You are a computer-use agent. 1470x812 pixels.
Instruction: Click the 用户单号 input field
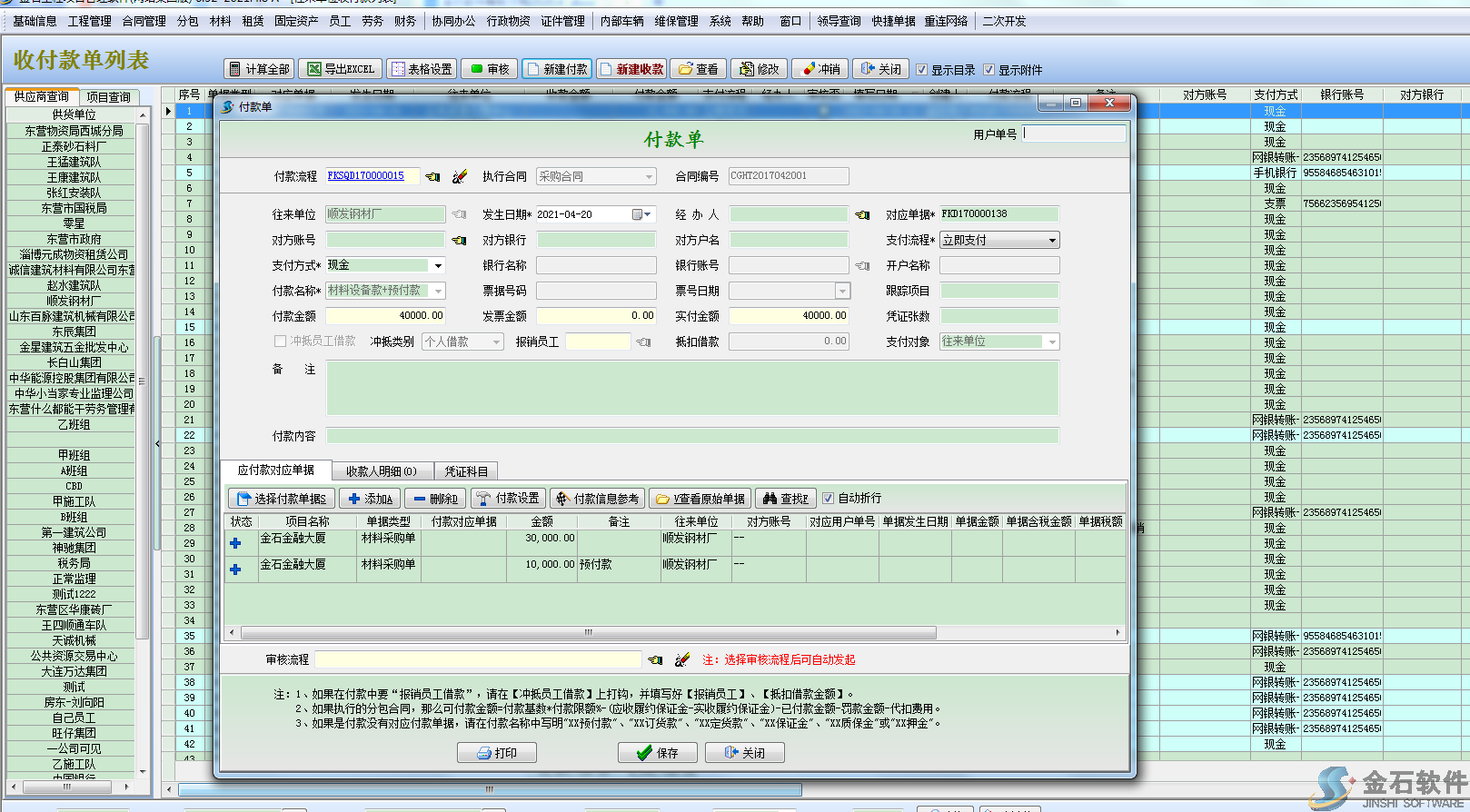click(1075, 134)
